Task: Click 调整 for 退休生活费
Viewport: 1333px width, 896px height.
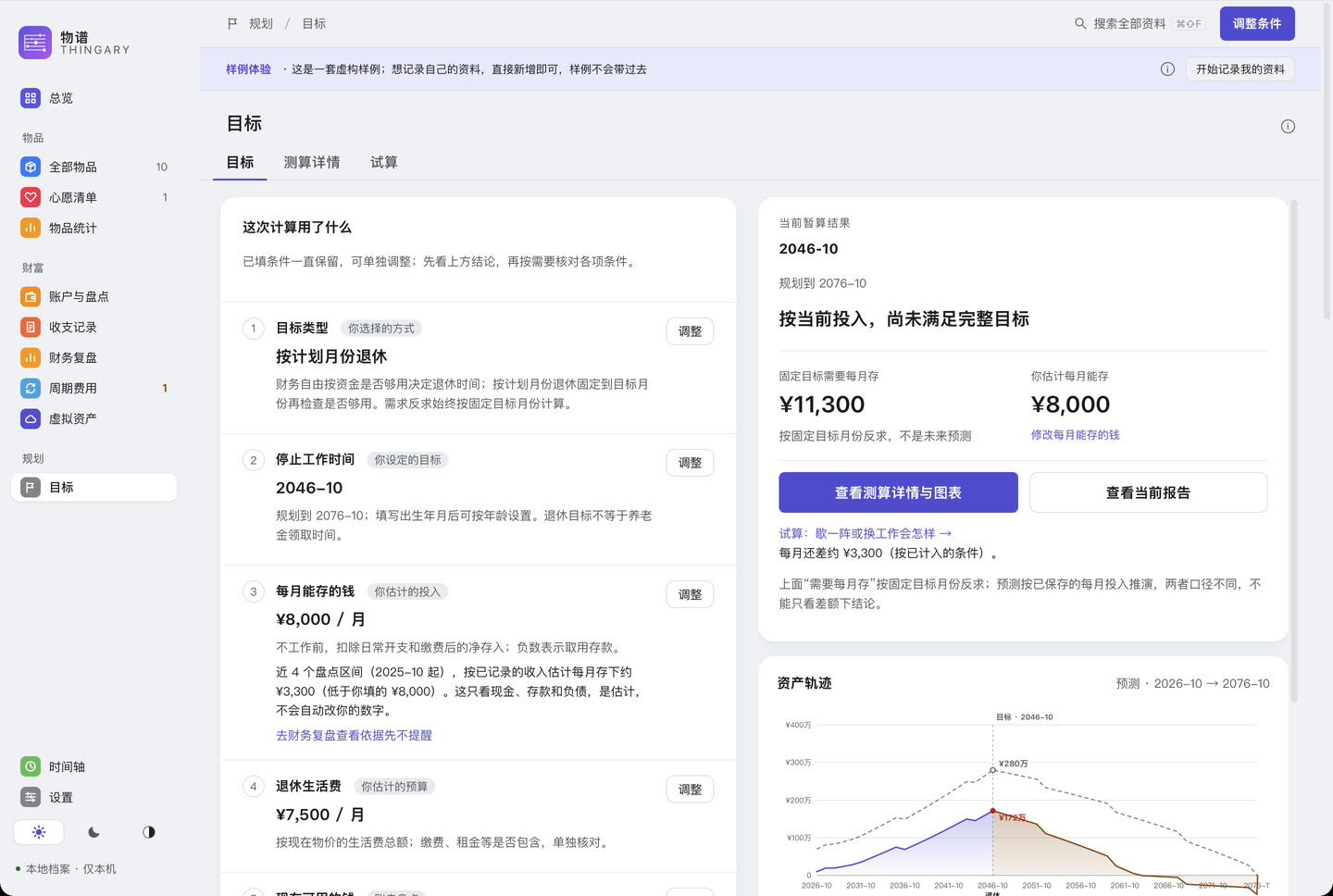Action: pos(690,790)
